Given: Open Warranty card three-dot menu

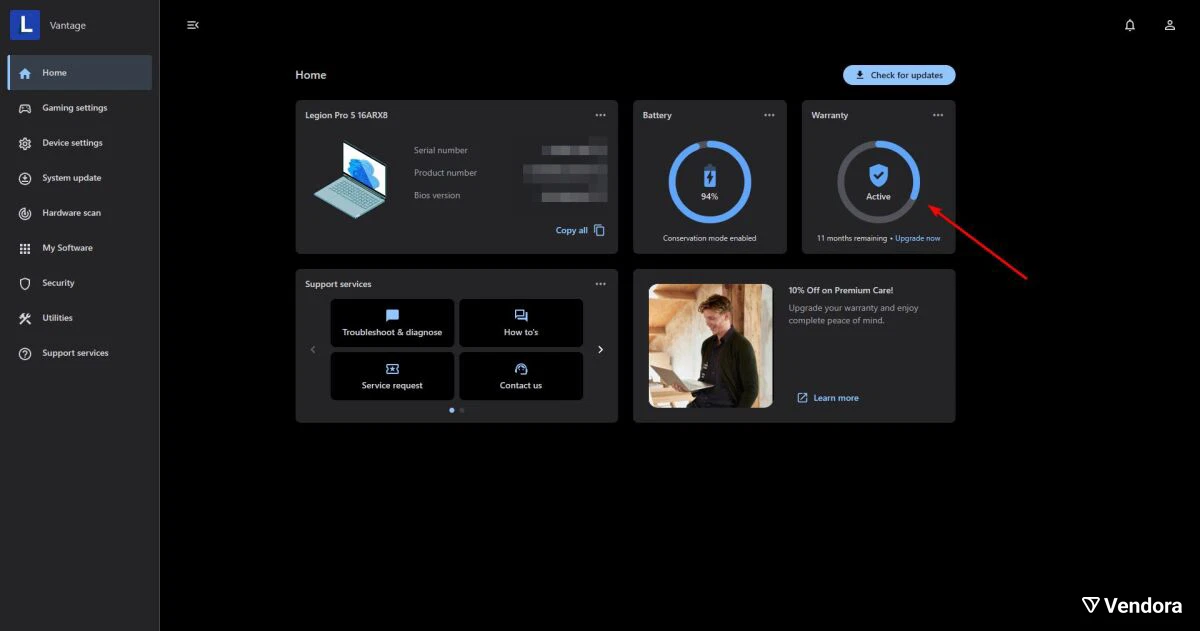Looking at the screenshot, I should (938, 115).
